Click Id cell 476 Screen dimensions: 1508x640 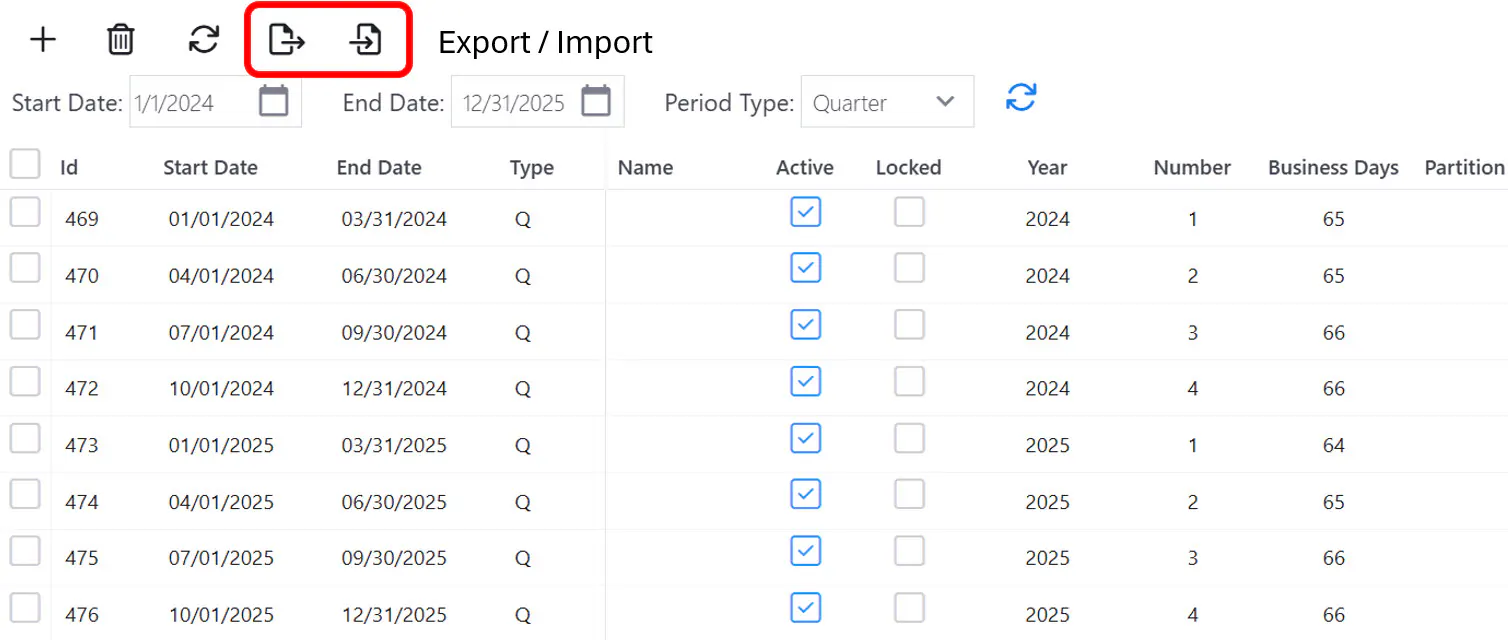coord(82,615)
